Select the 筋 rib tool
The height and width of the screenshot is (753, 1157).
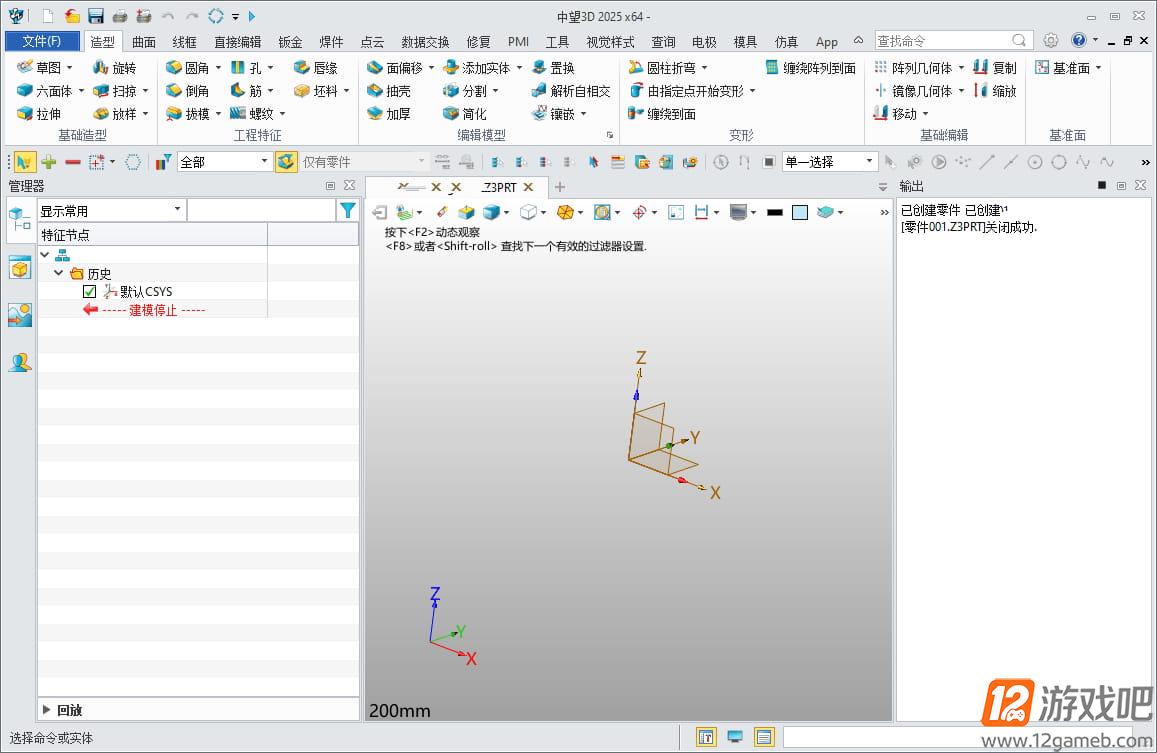(x=246, y=91)
